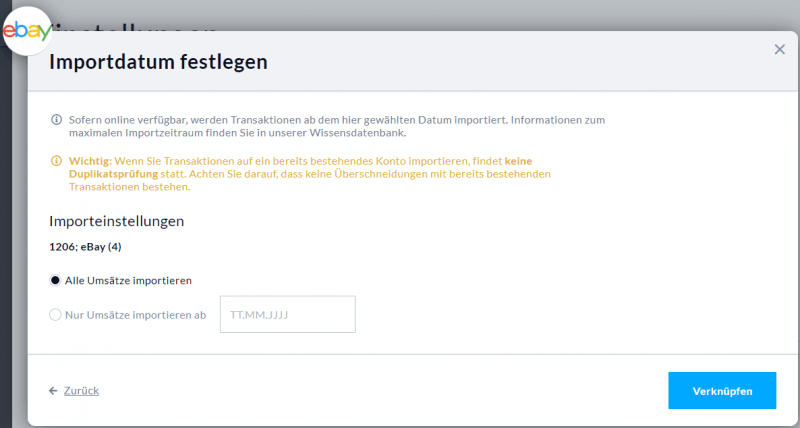Screen dimensions: 800x428
Task: Click the Alle Umsätze importieren label text
Action: 128,280
